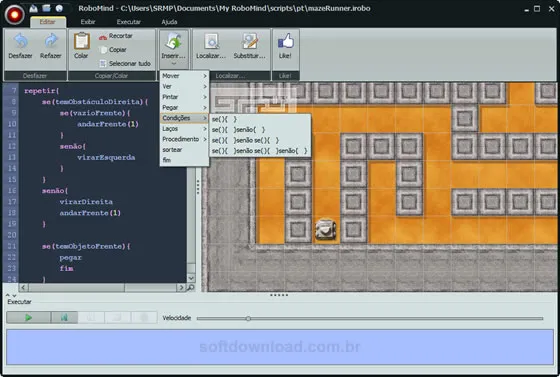Image resolution: width=560 pixels, height=377 pixels.
Task: Click the robot in the maze view
Action: coord(325,229)
